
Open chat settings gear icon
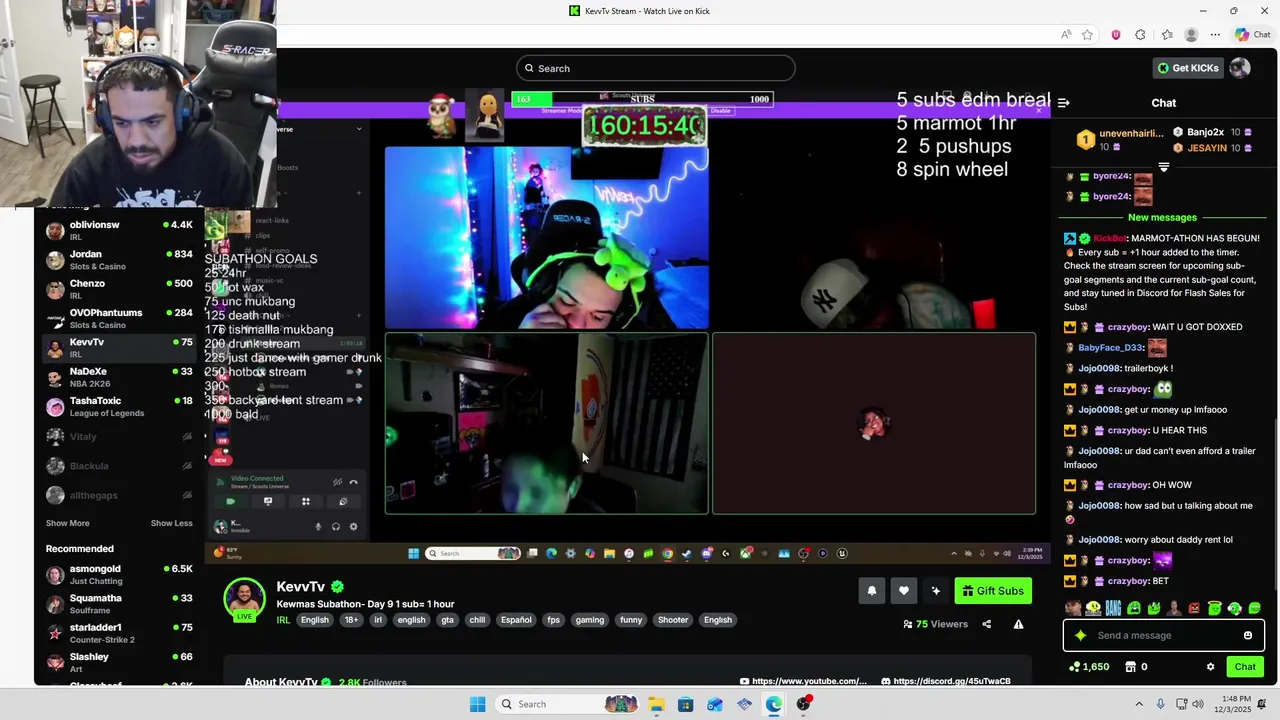tap(1210, 667)
